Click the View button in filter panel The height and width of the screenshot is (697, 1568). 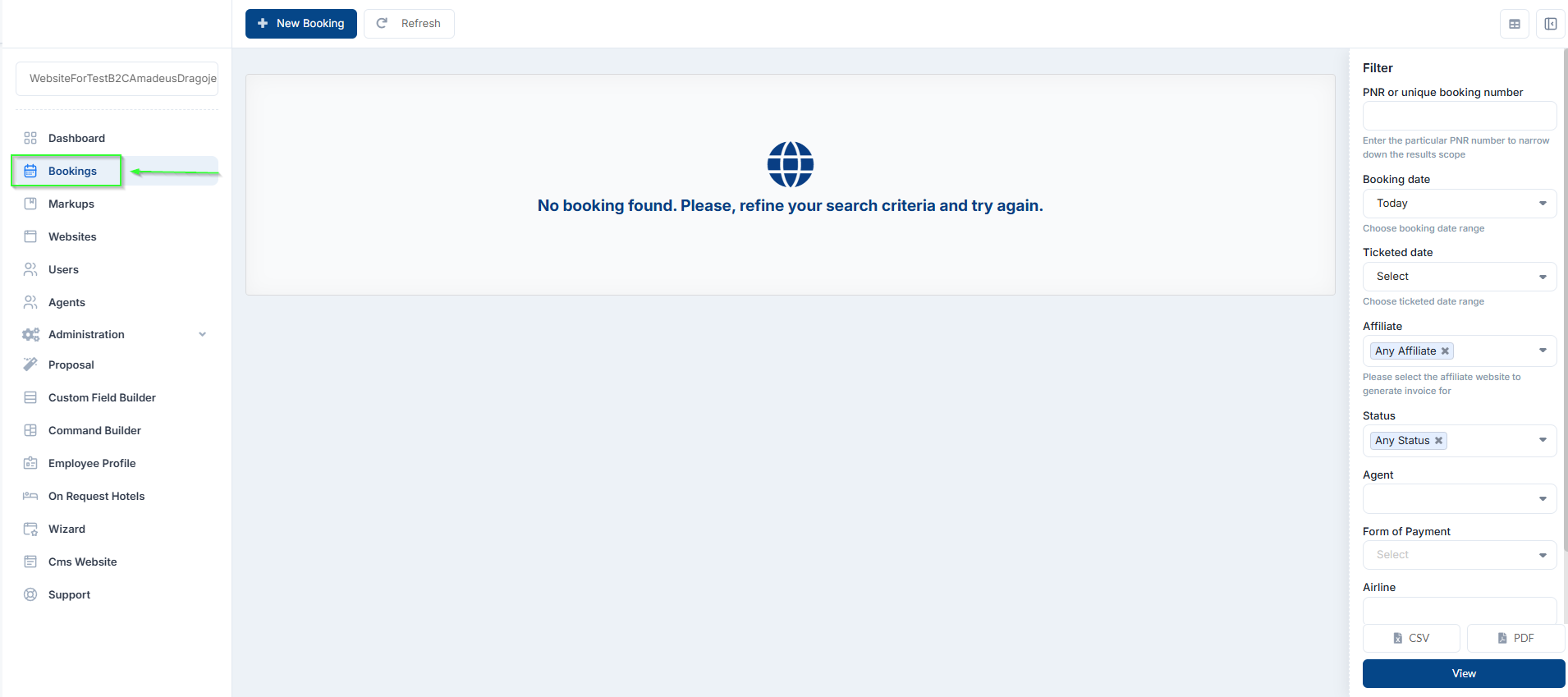point(1464,673)
